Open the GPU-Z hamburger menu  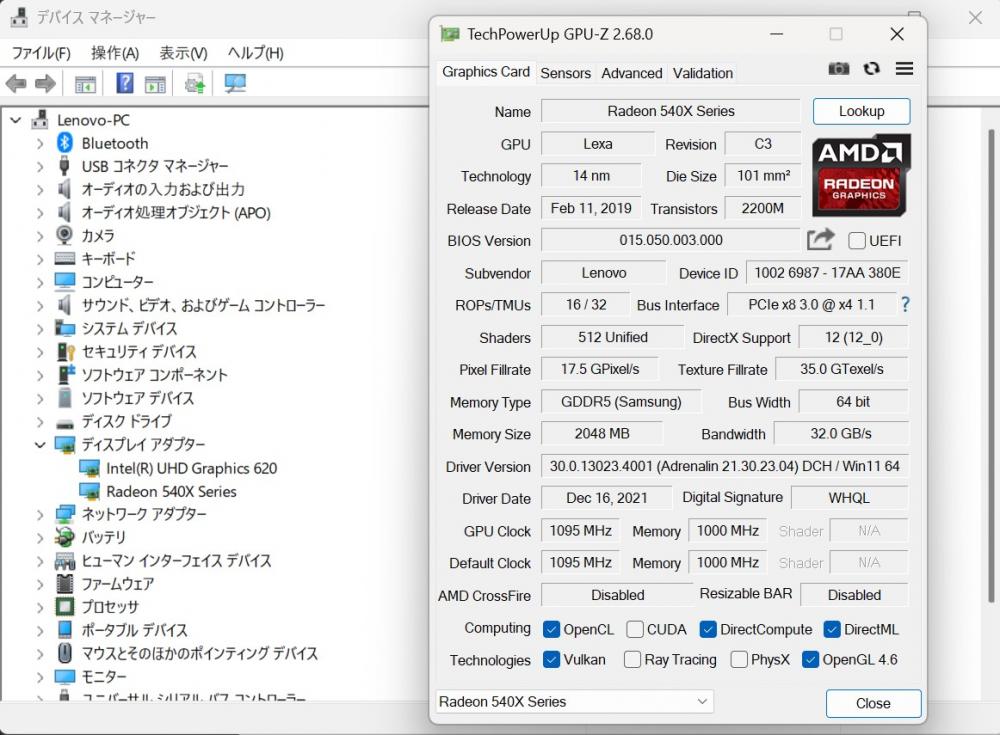(x=904, y=68)
